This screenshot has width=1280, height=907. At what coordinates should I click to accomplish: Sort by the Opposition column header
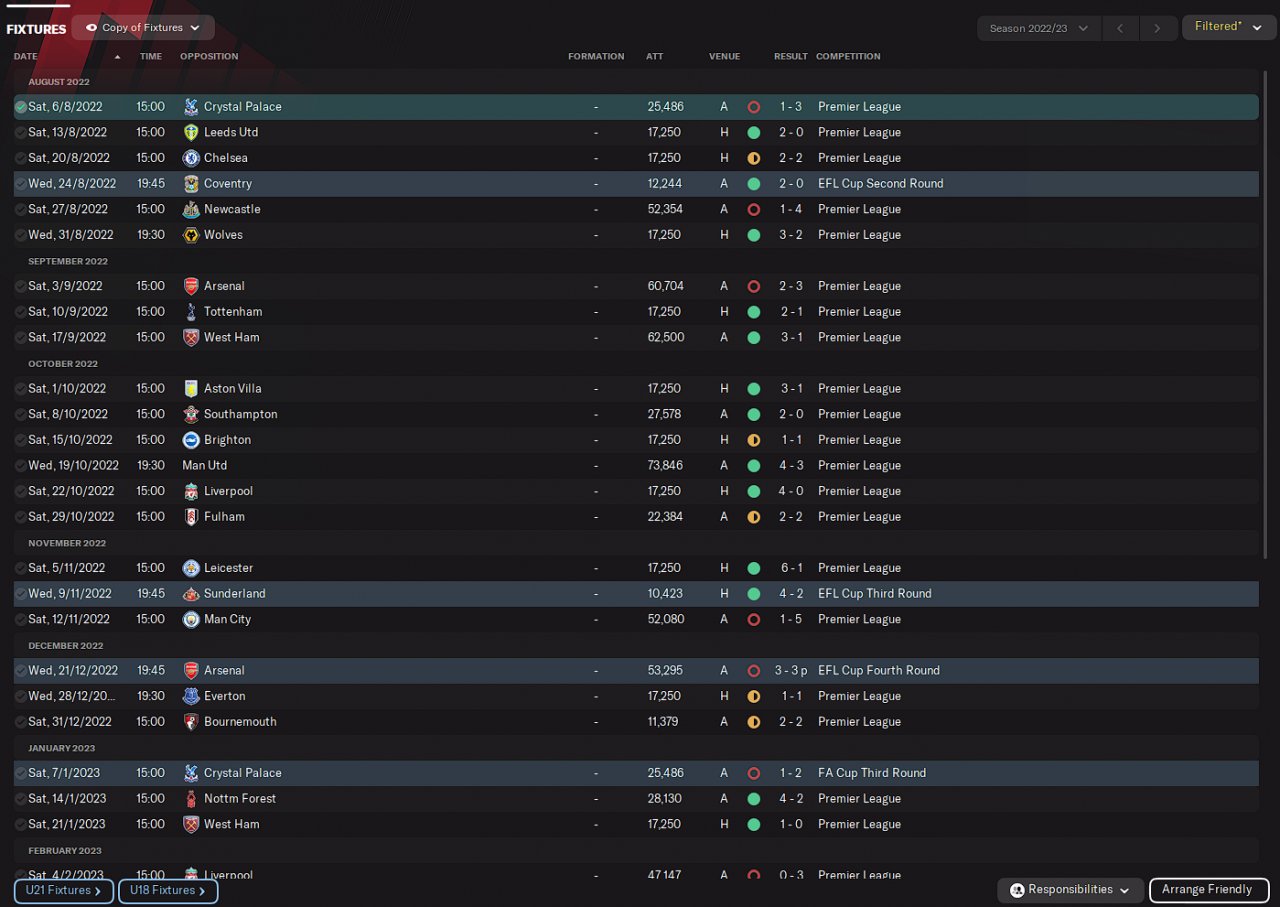click(x=209, y=56)
